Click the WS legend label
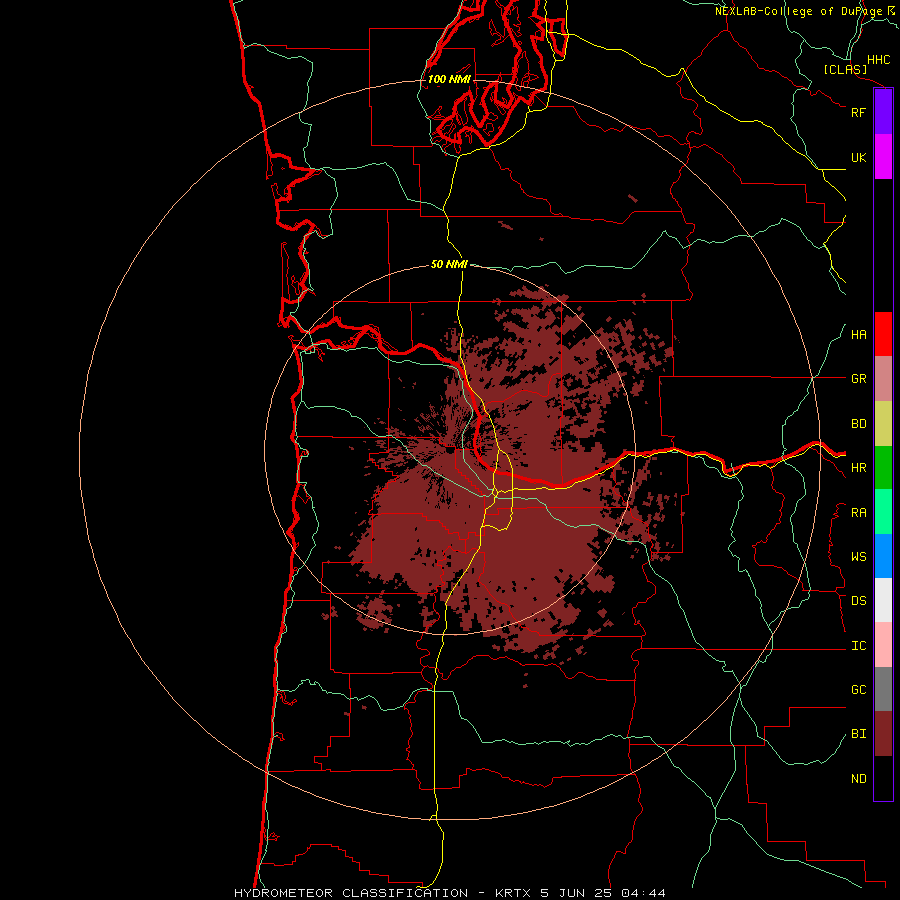The height and width of the screenshot is (900, 900). (x=858, y=557)
